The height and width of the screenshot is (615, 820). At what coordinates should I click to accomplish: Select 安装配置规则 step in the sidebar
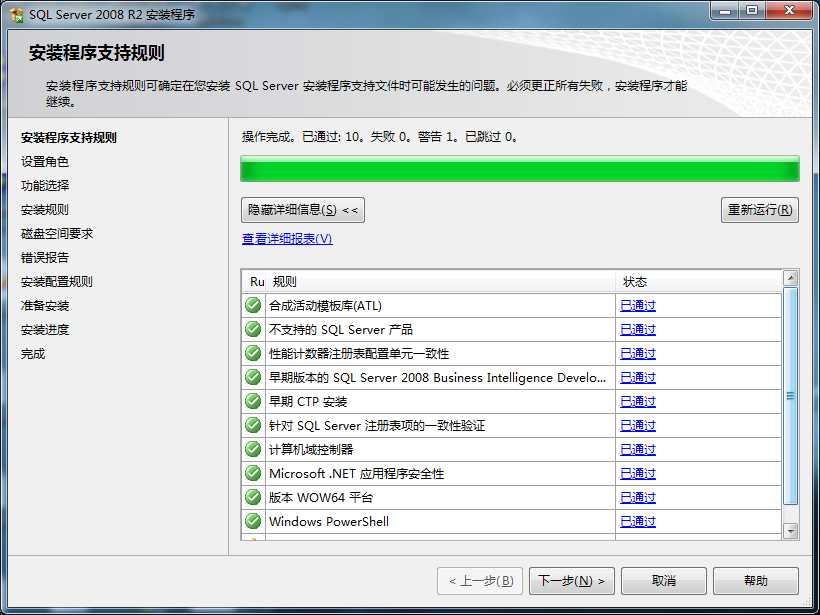(57, 282)
